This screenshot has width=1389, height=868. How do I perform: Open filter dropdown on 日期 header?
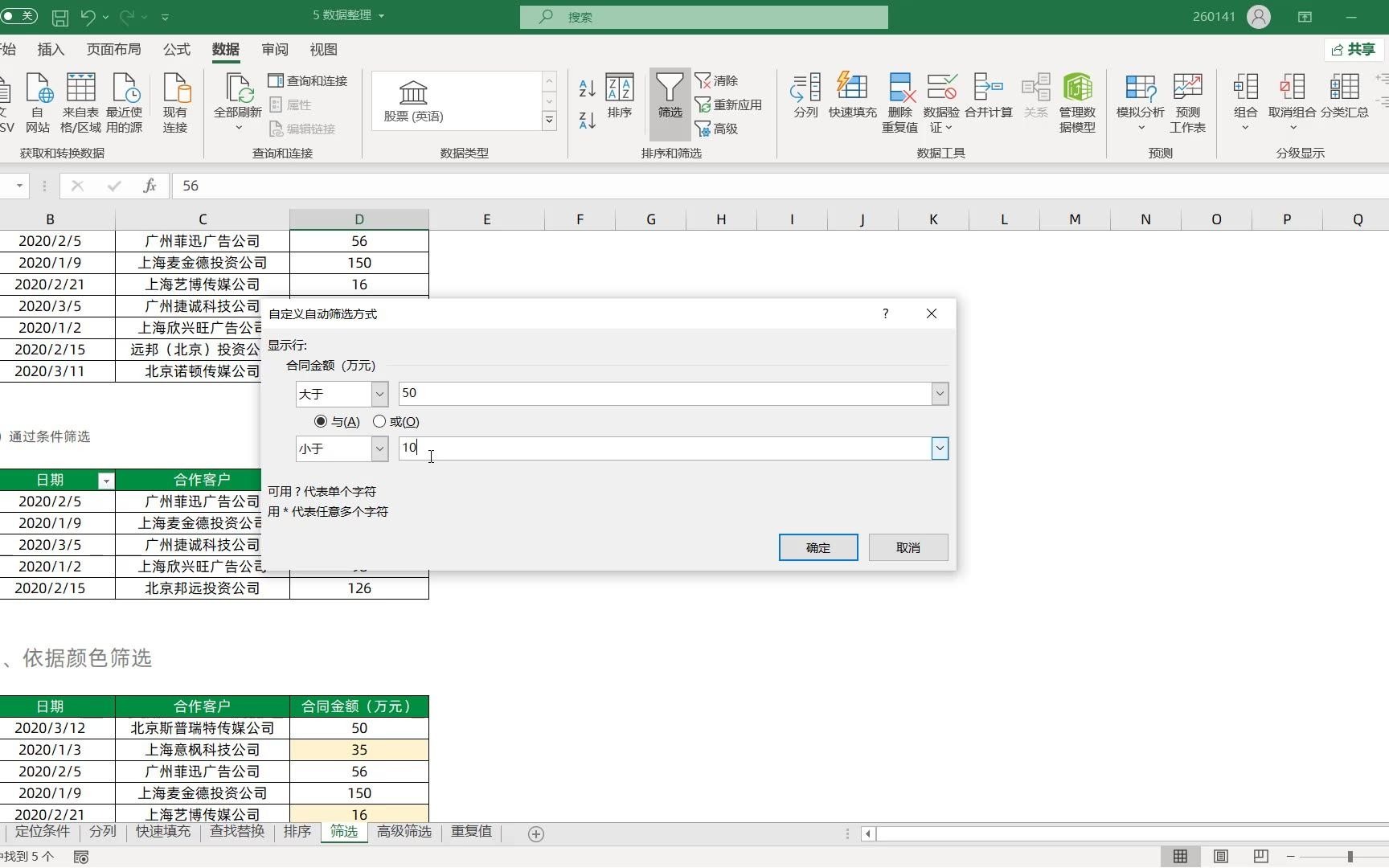point(105,481)
